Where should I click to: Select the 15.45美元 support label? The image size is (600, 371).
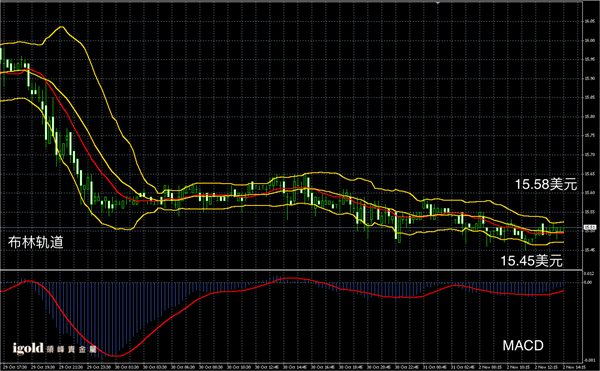click(532, 261)
